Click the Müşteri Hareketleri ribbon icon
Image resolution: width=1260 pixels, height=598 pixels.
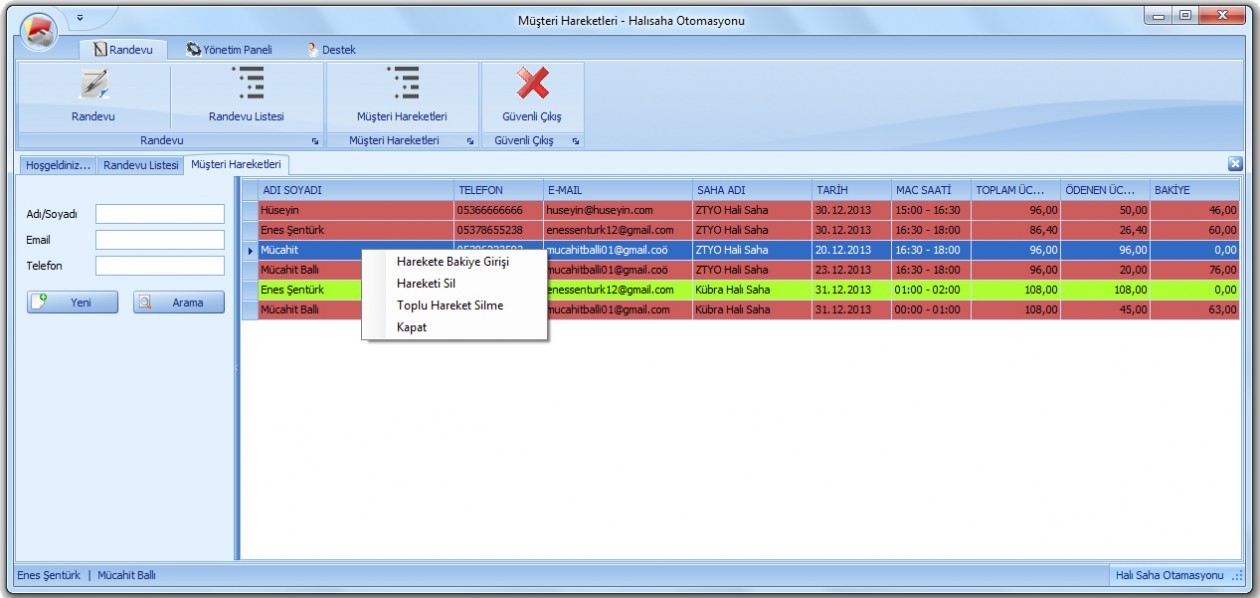402,85
